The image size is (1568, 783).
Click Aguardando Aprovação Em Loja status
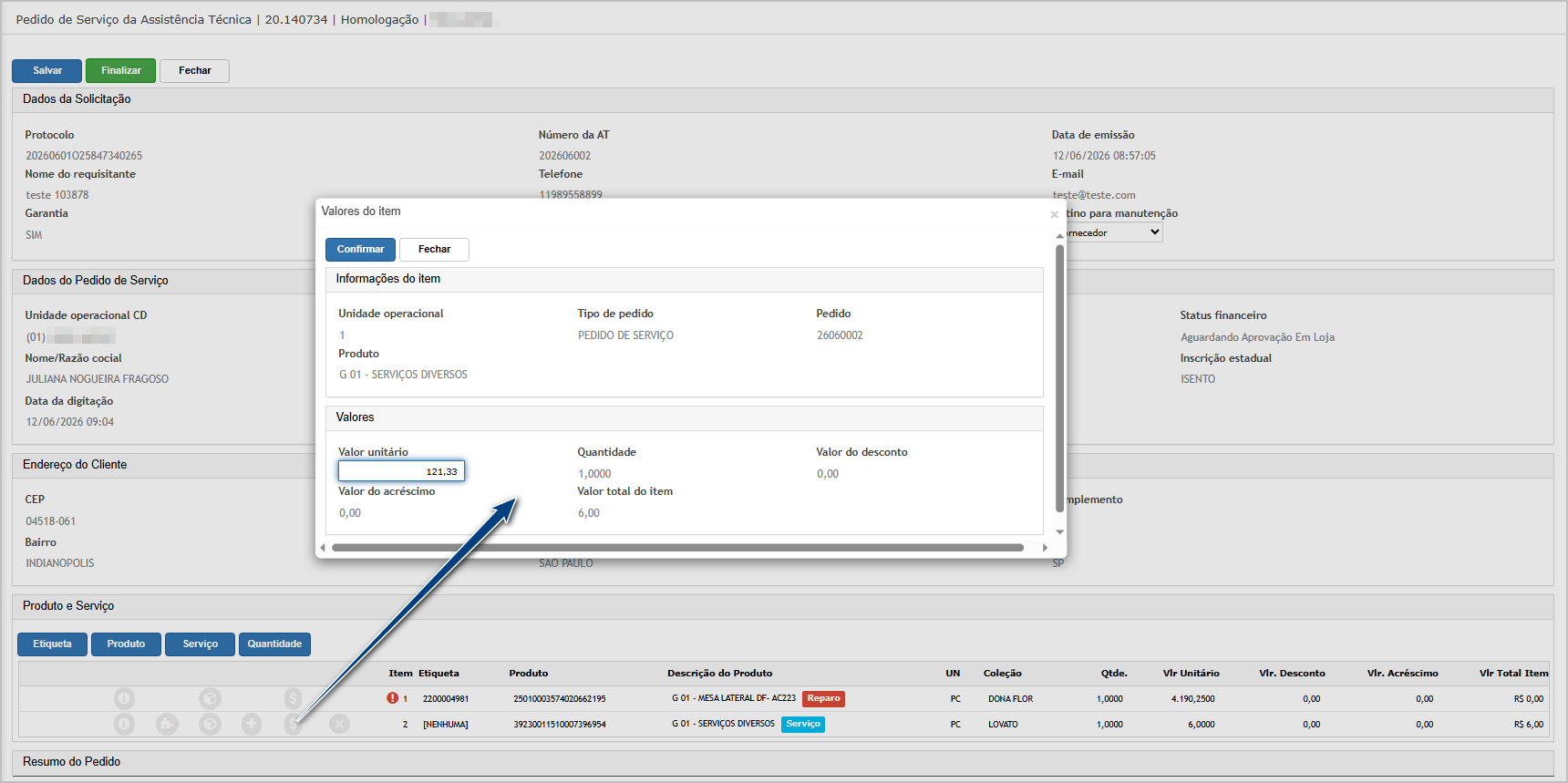(x=1257, y=337)
